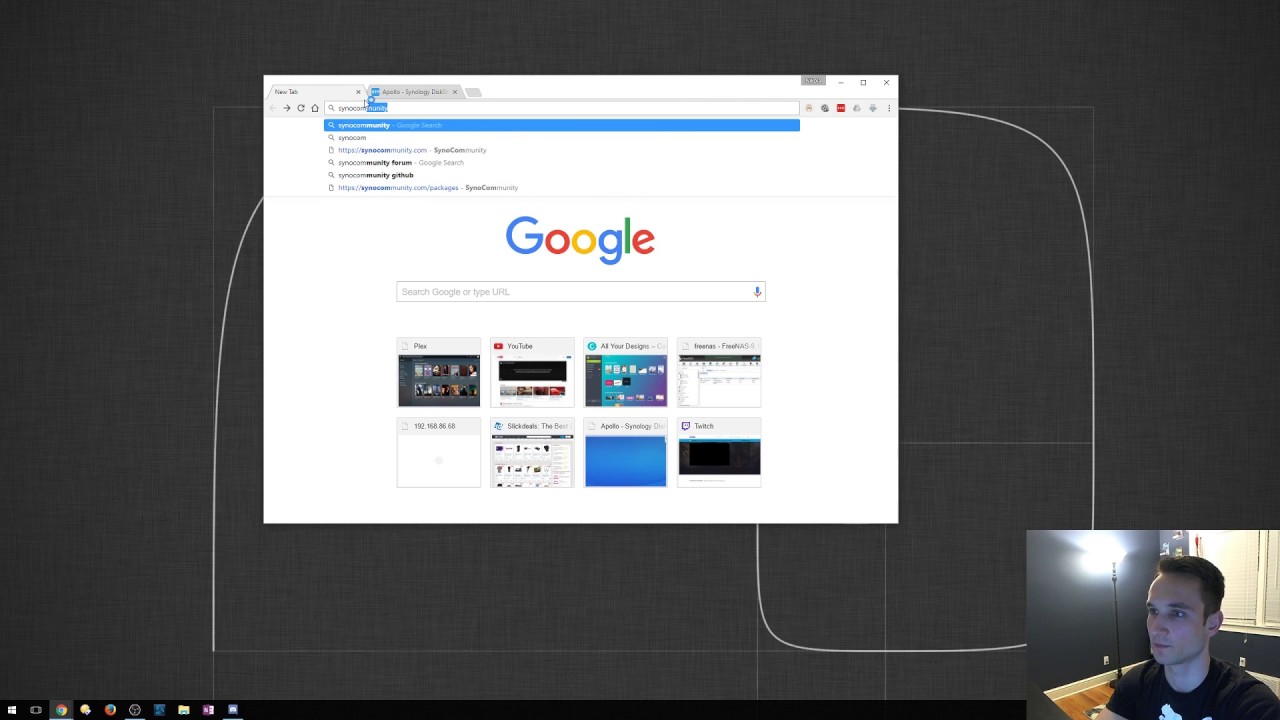Image resolution: width=1280 pixels, height=720 pixels.
Task: Maximize the Chrome window
Action: [863, 82]
